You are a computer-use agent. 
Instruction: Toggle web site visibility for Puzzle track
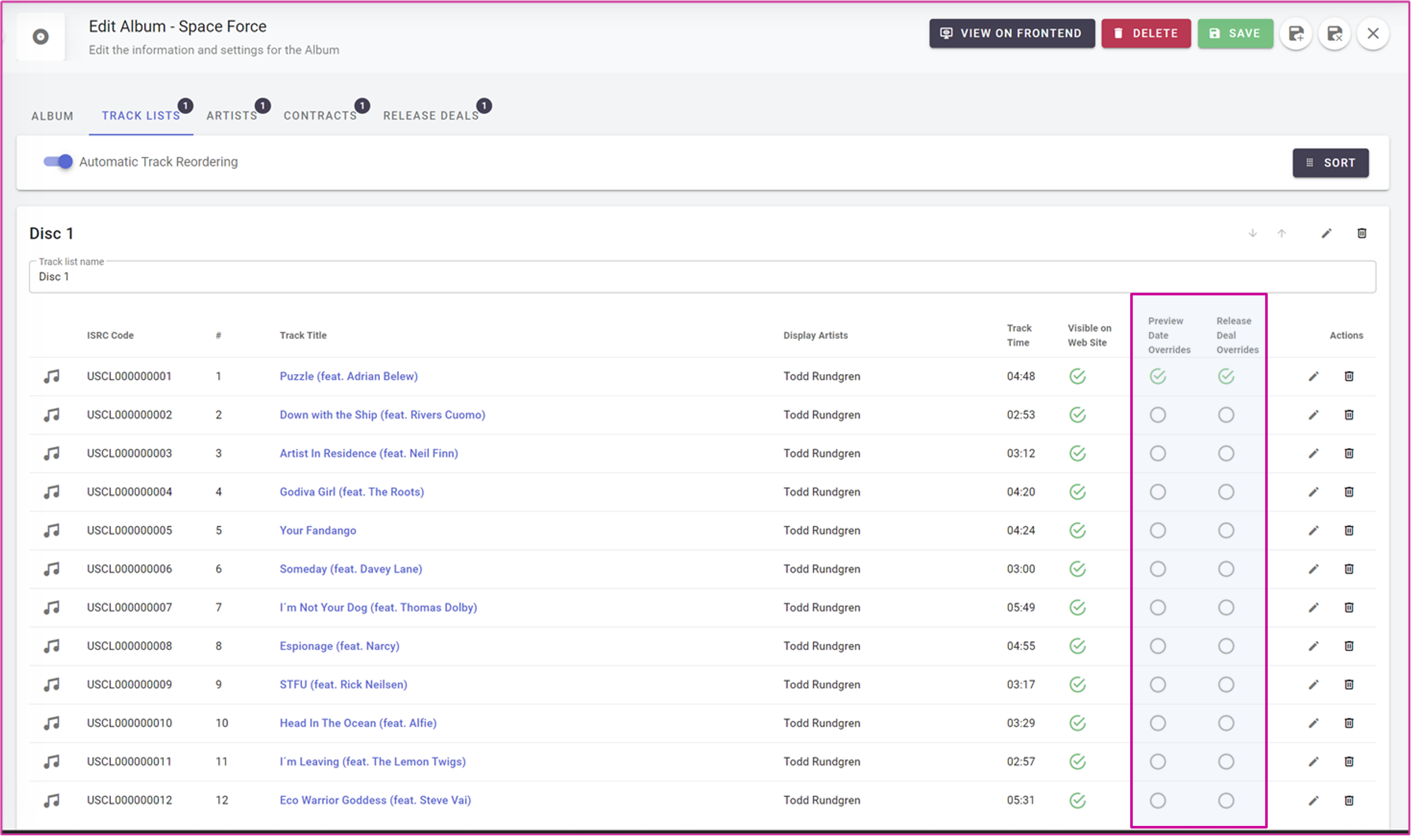point(1077,376)
